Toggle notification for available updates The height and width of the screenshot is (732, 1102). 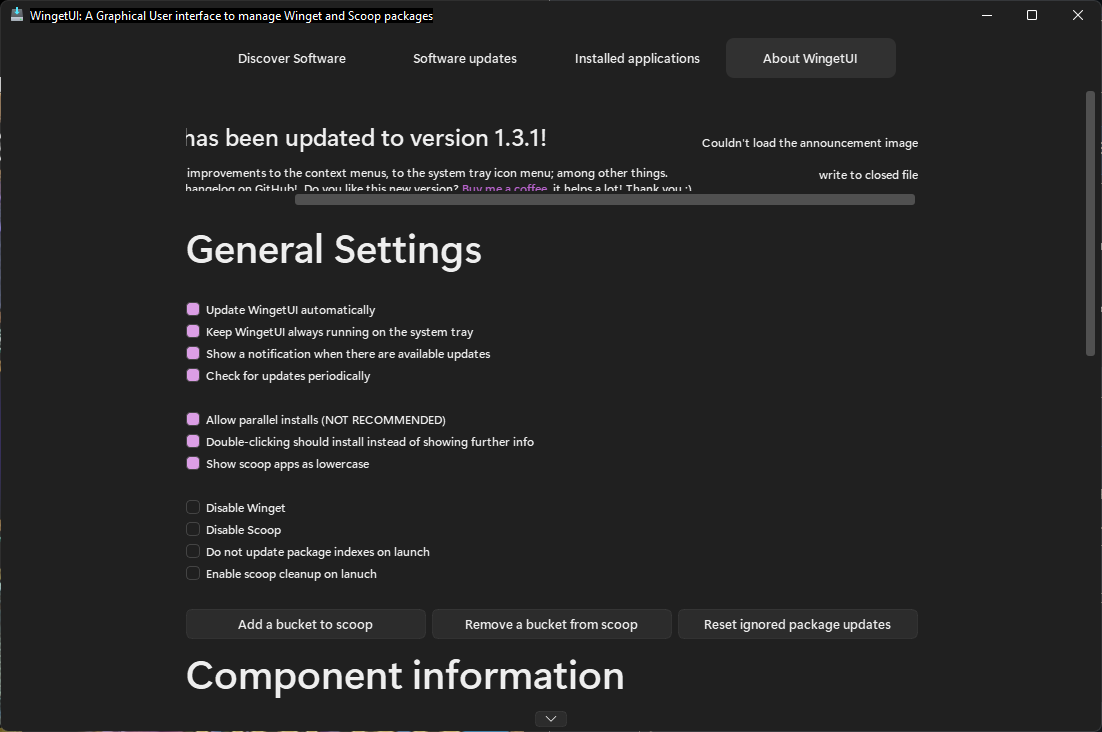tap(192, 353)
